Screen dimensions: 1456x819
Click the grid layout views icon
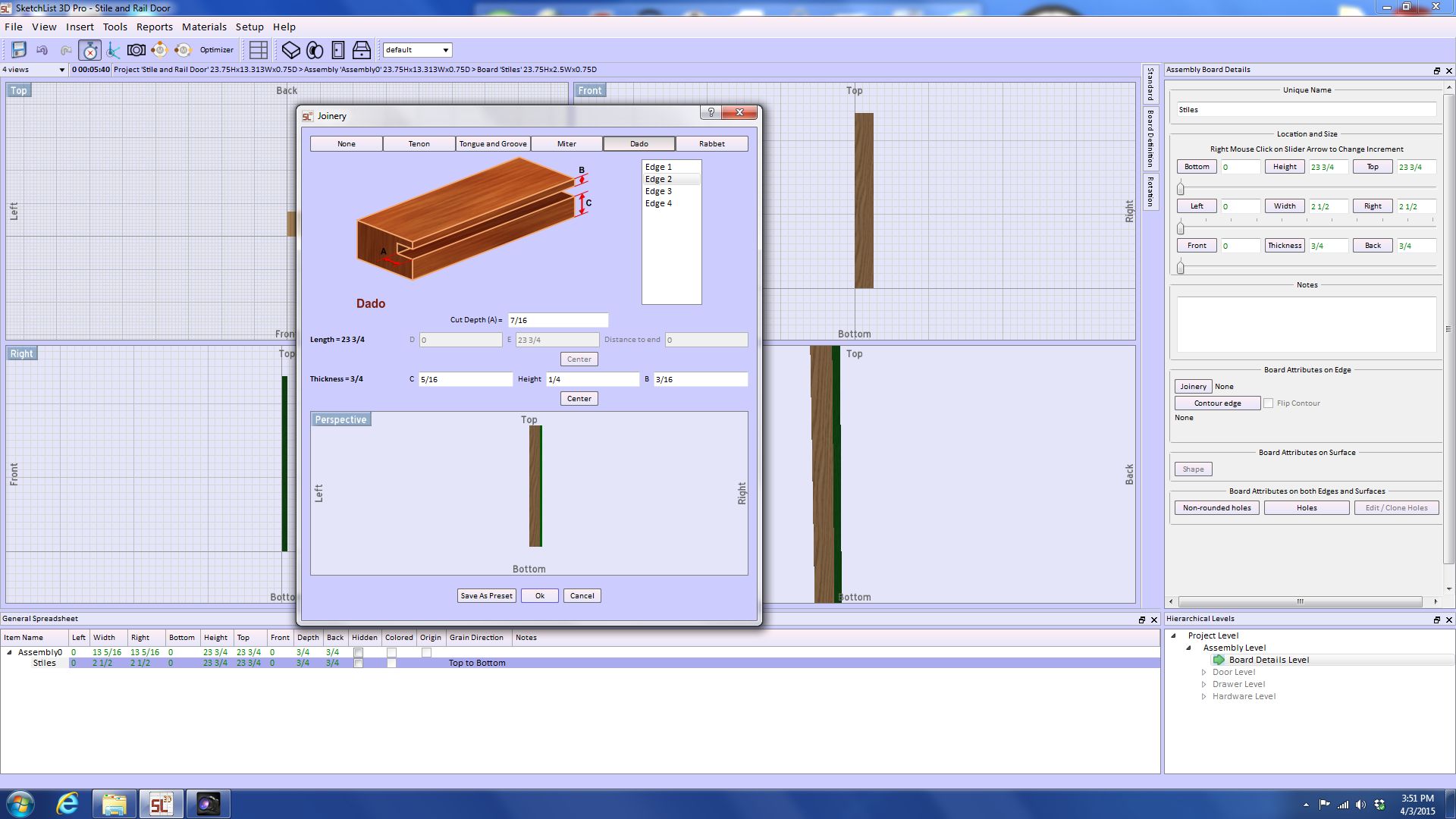(x=259, y=50)
